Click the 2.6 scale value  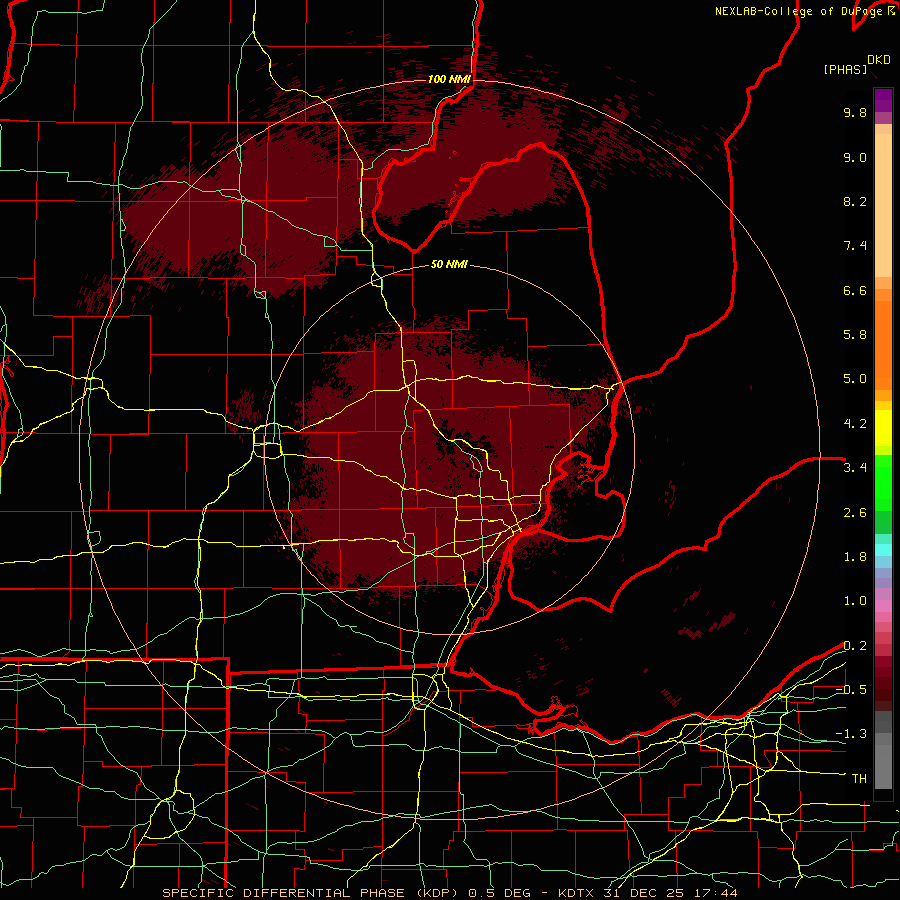(x=855, y=513)
